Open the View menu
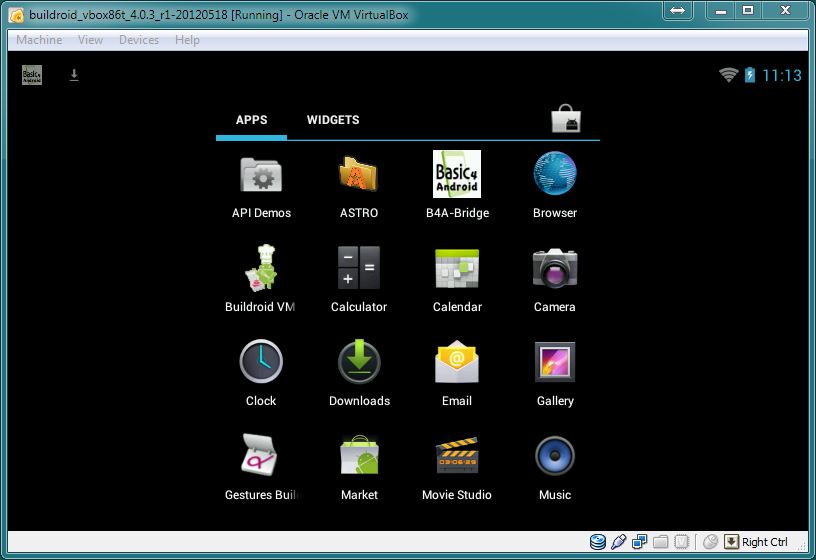 tap(90, 40)
